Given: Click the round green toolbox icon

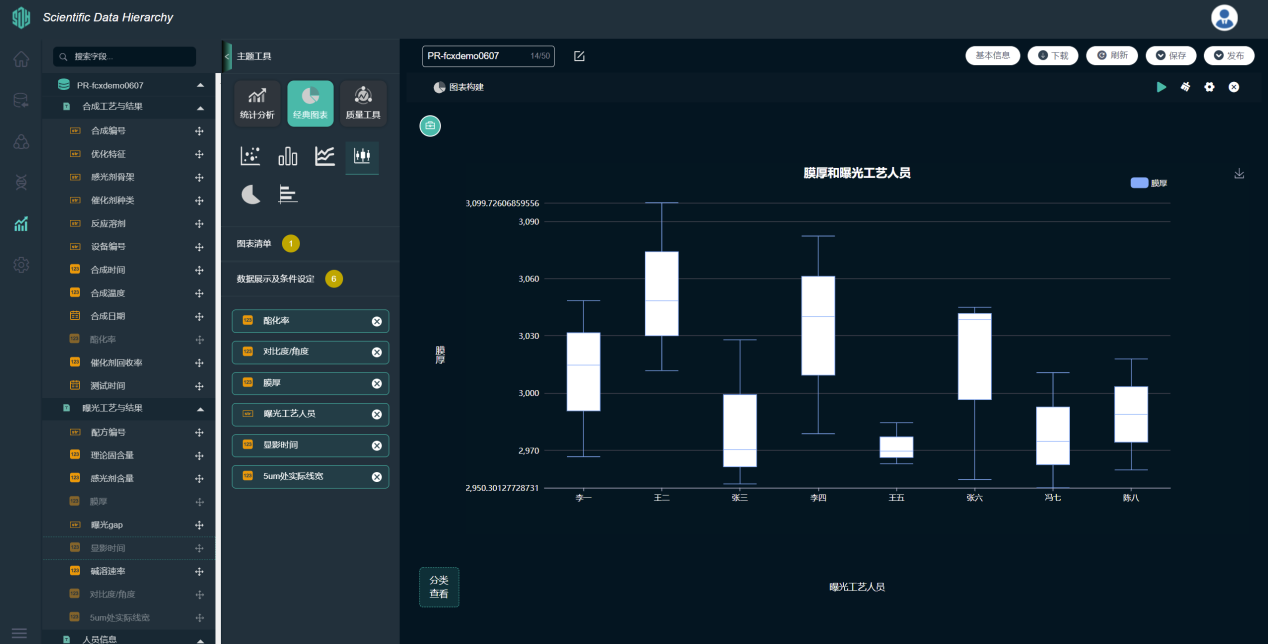Looking at the screenshot, I should [430, 126].
